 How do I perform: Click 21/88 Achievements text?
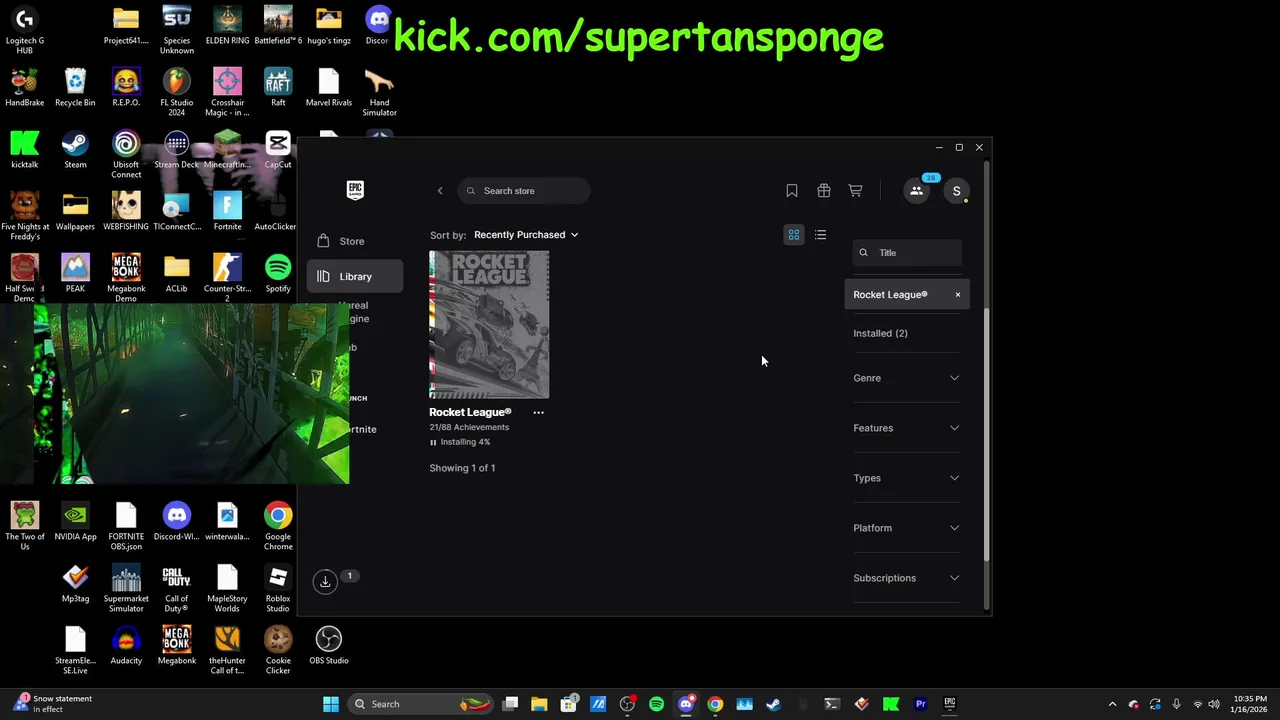pos(469,427)
